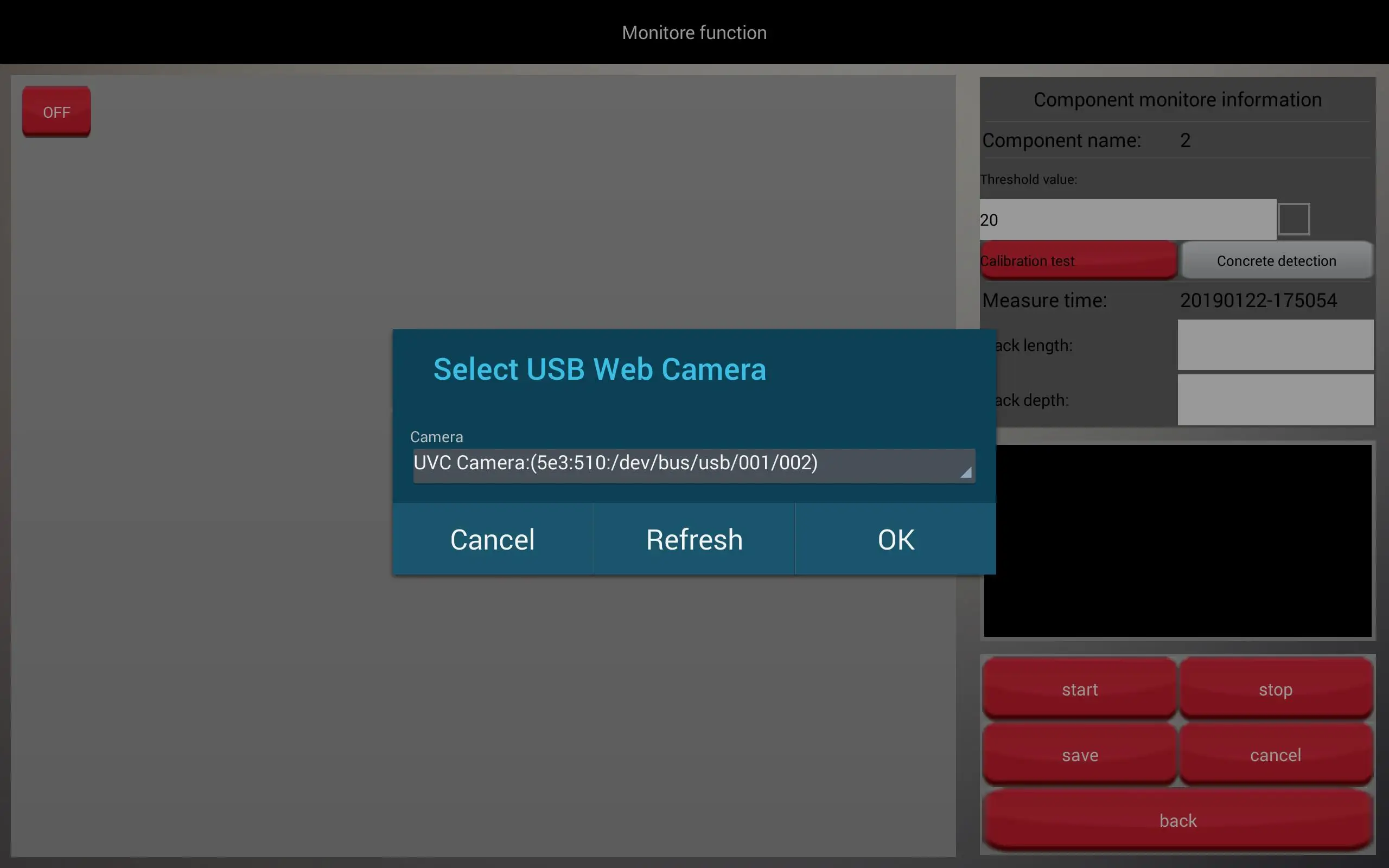Tick the checkbox beside threshold value
The width and height of the screenshot is (1389, 868).
click(x=1293, y=219)
